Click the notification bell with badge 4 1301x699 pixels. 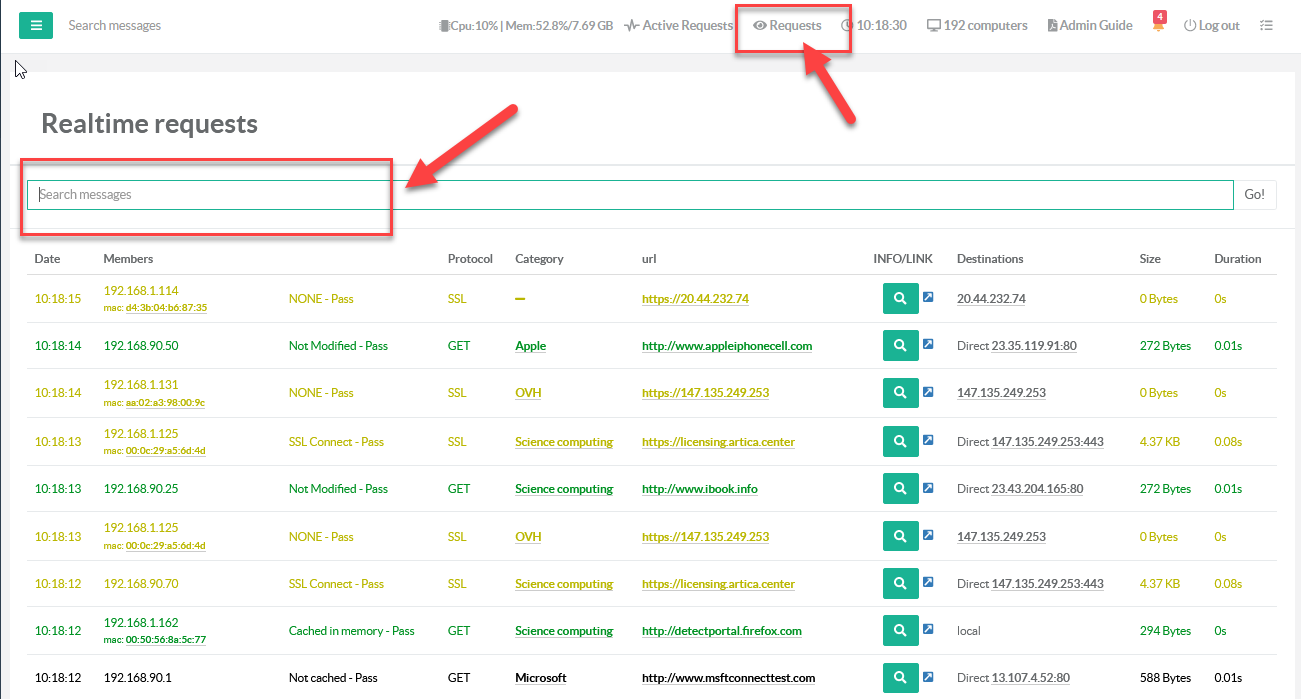pos(1158,26)
